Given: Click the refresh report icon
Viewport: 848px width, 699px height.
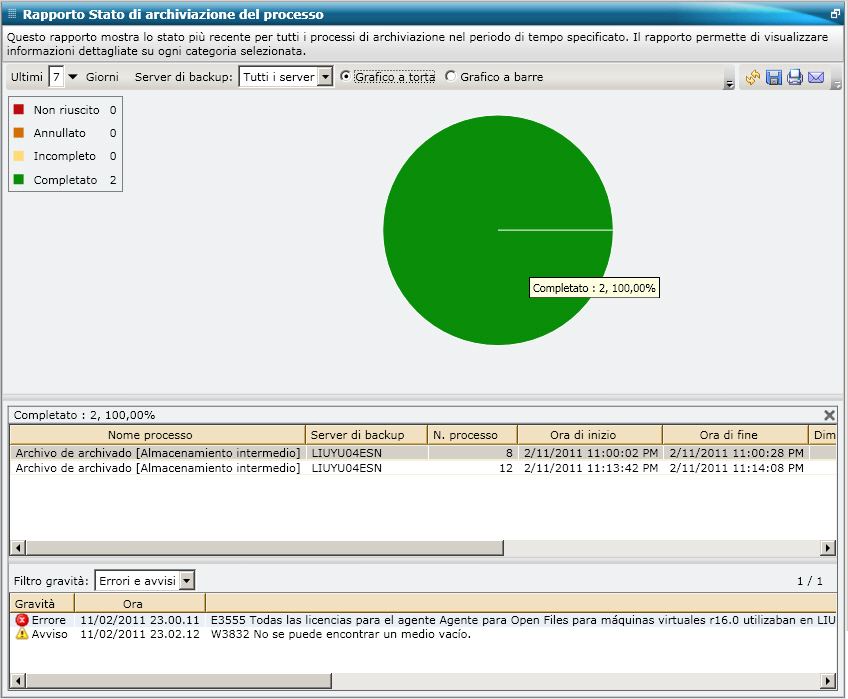Looking at the screenshot, I should 753,77.
